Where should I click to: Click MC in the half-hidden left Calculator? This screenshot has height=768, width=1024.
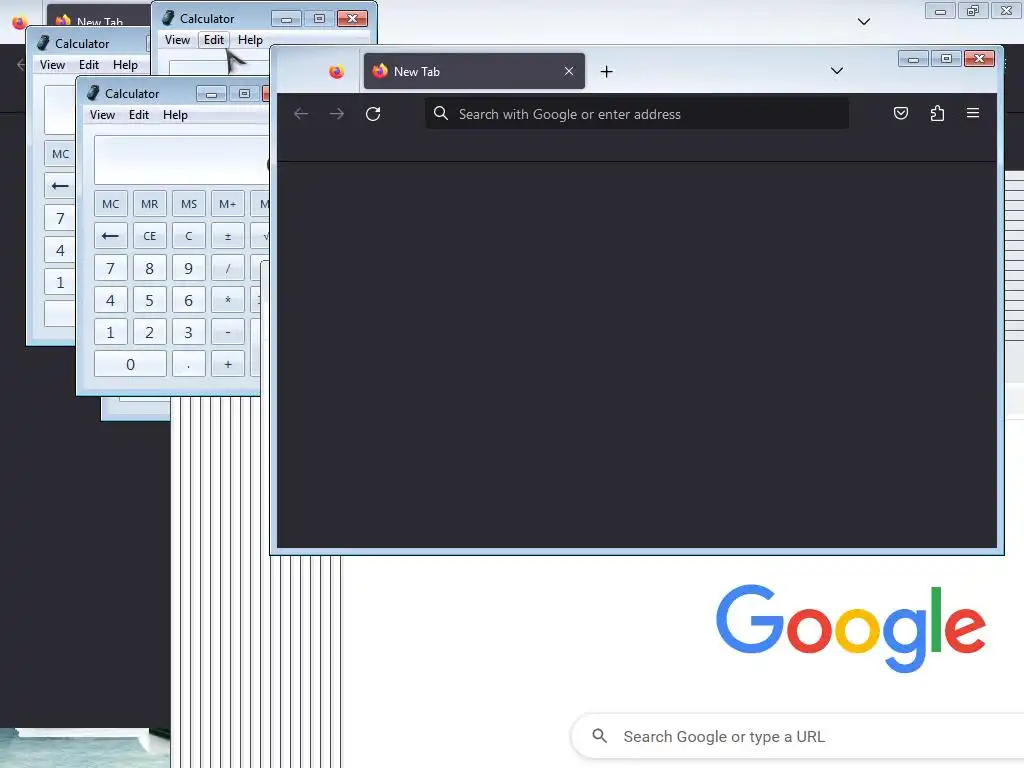61,154
